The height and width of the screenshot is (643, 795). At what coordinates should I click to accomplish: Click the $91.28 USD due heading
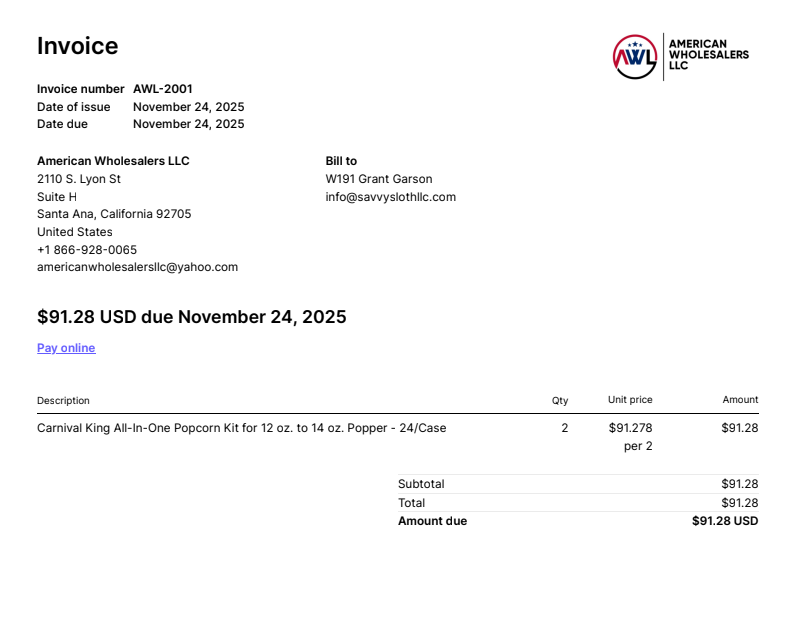191,317
